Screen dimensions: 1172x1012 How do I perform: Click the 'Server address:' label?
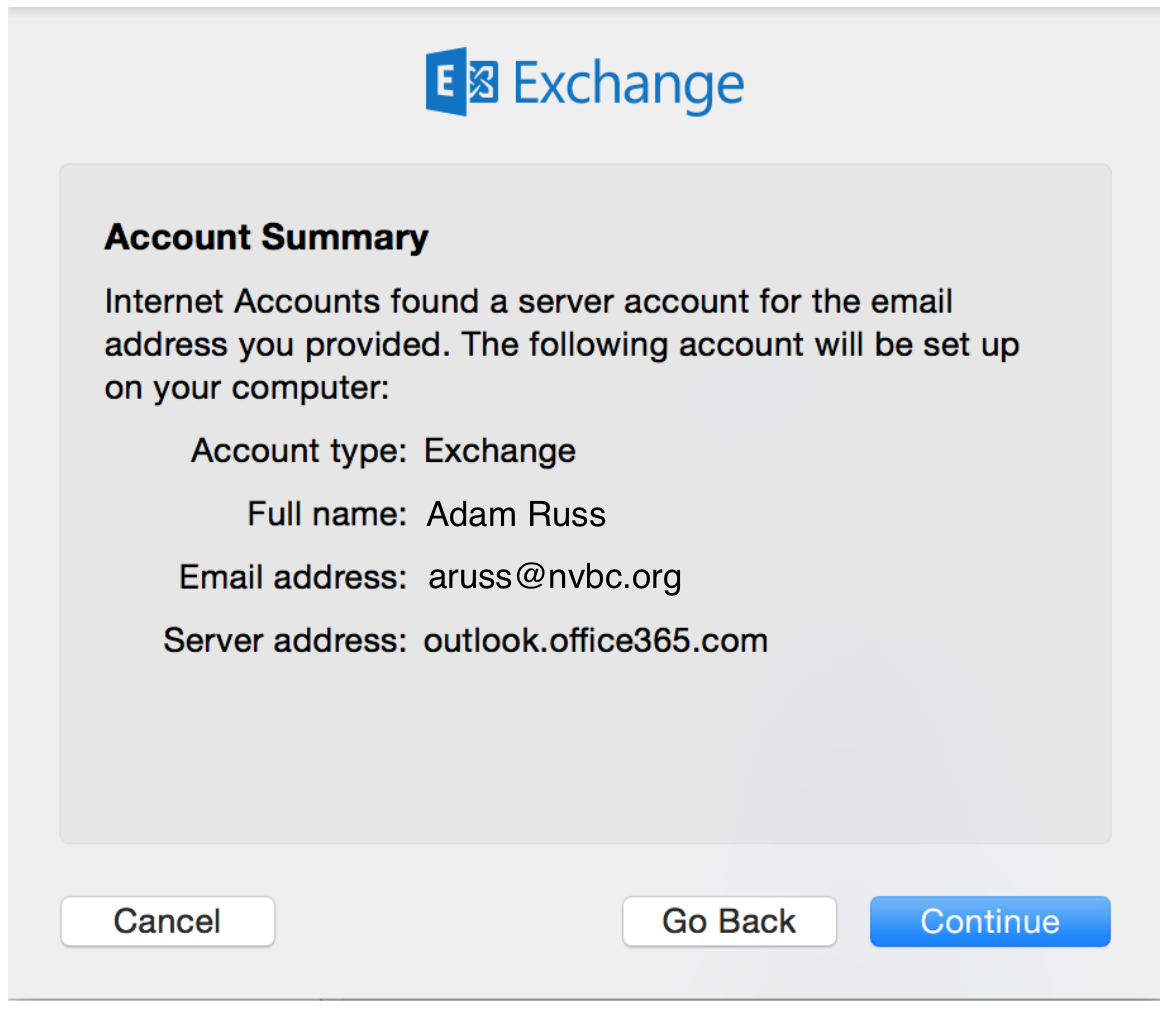[285, 641]
